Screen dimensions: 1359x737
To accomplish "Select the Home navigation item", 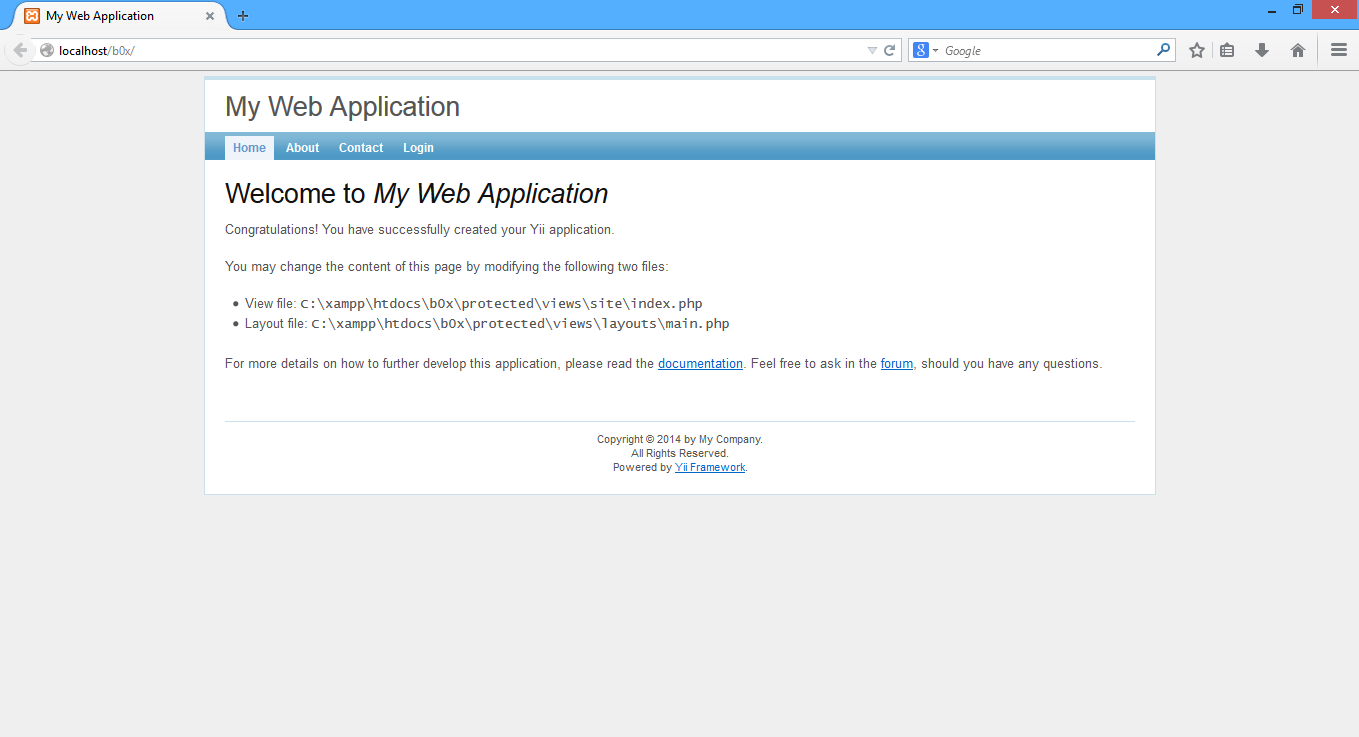I will (x=249, y=147).
